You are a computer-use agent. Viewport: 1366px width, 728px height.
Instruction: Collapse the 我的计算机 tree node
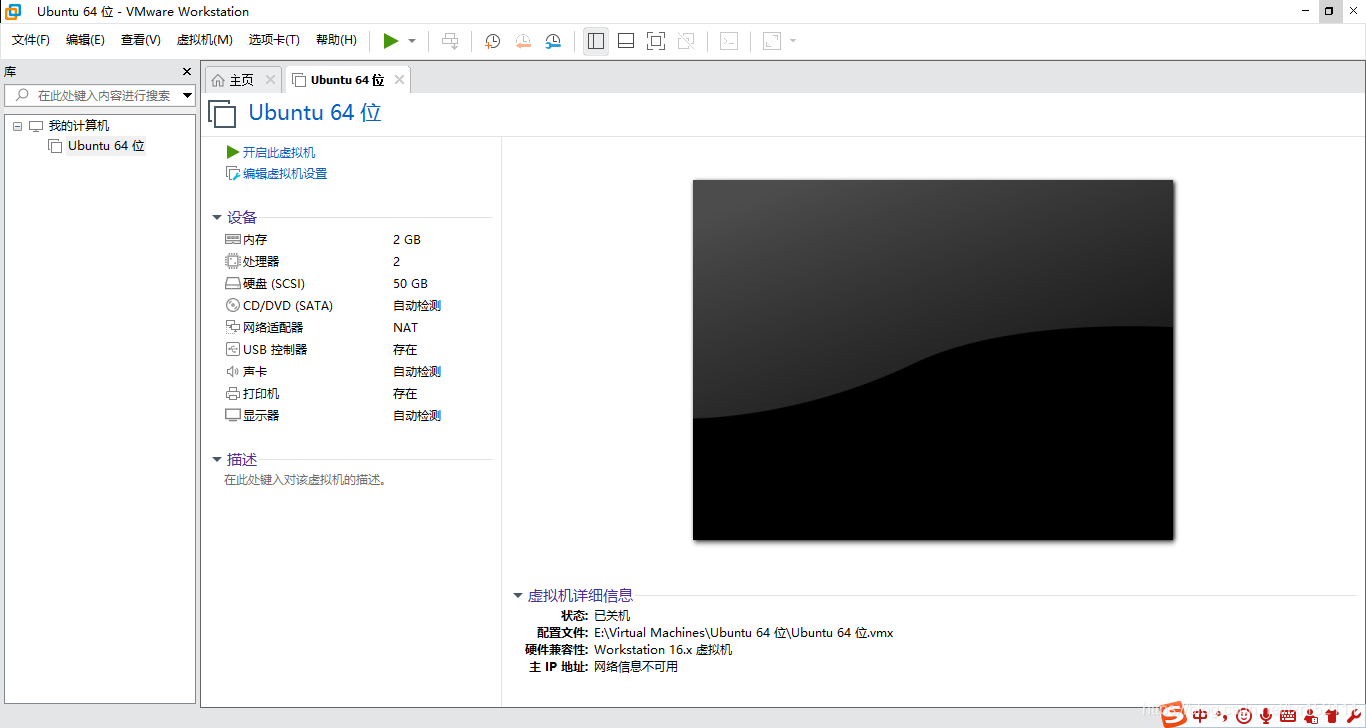[17, 126]
